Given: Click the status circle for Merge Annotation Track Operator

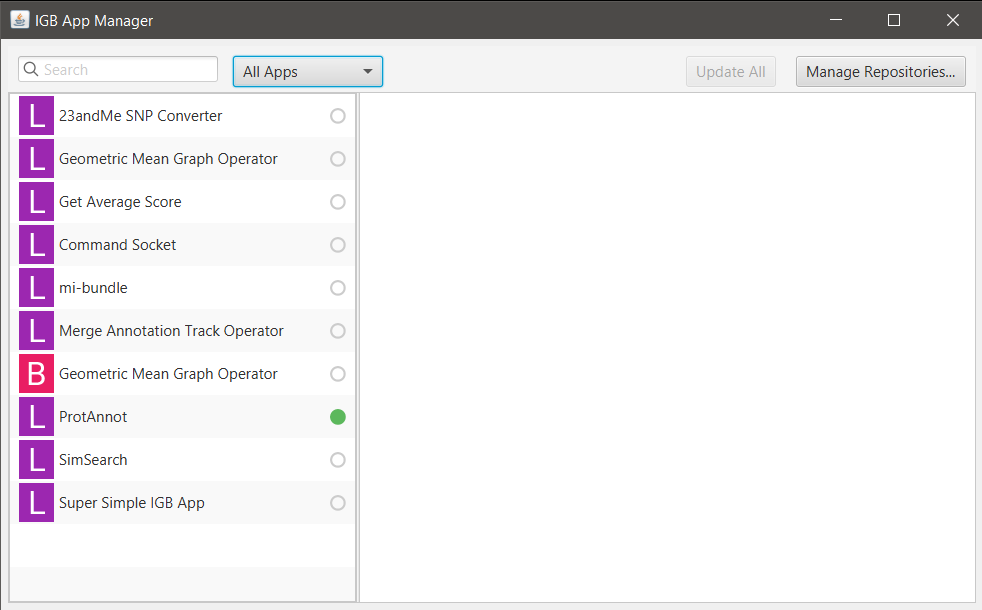Looking at the screenshot, I should point(338,331).
